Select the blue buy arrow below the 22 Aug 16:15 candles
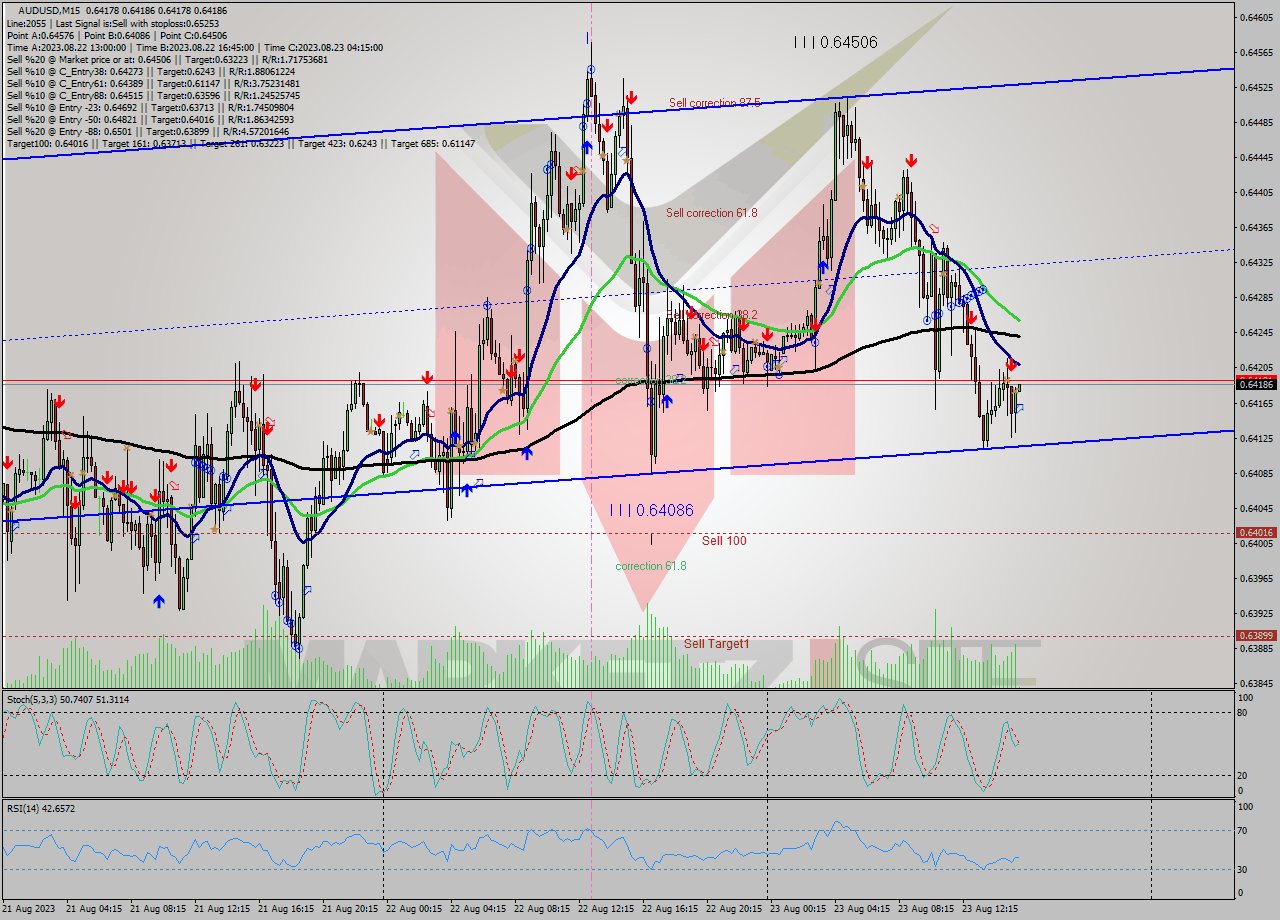The width and height of the screenshot is (1280, 920). (x=667, y=401)
